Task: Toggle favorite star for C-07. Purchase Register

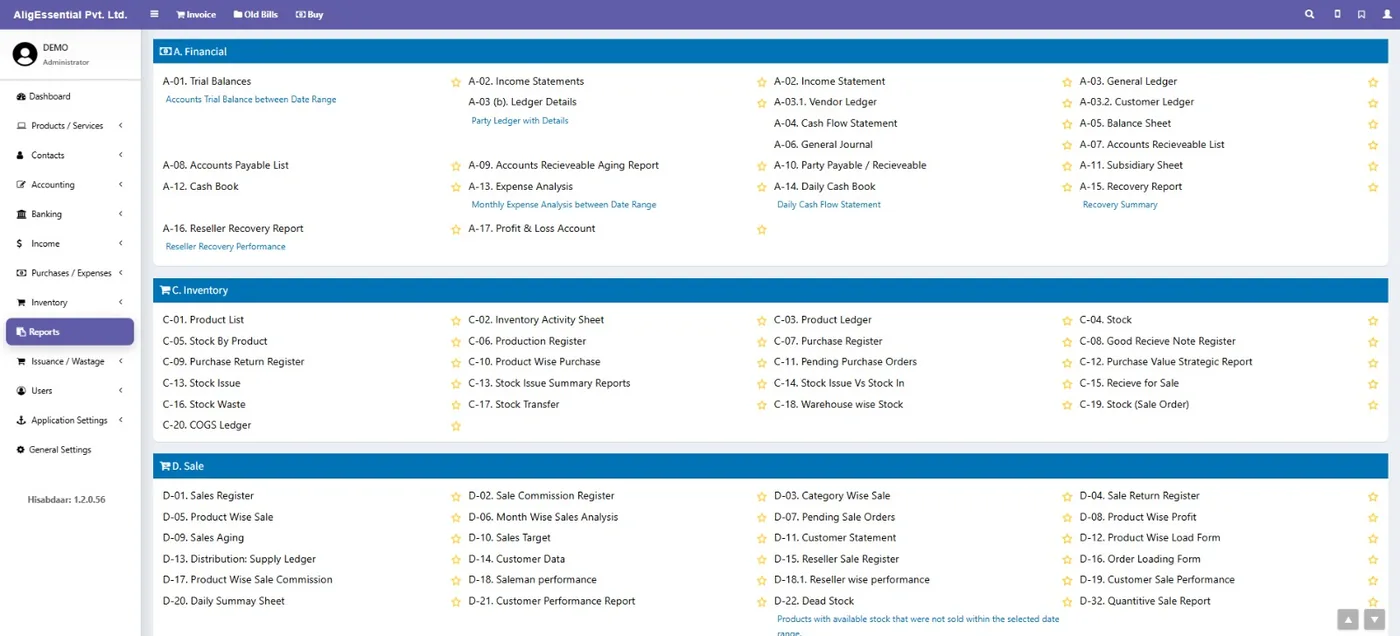Action: coord(1067,342)
